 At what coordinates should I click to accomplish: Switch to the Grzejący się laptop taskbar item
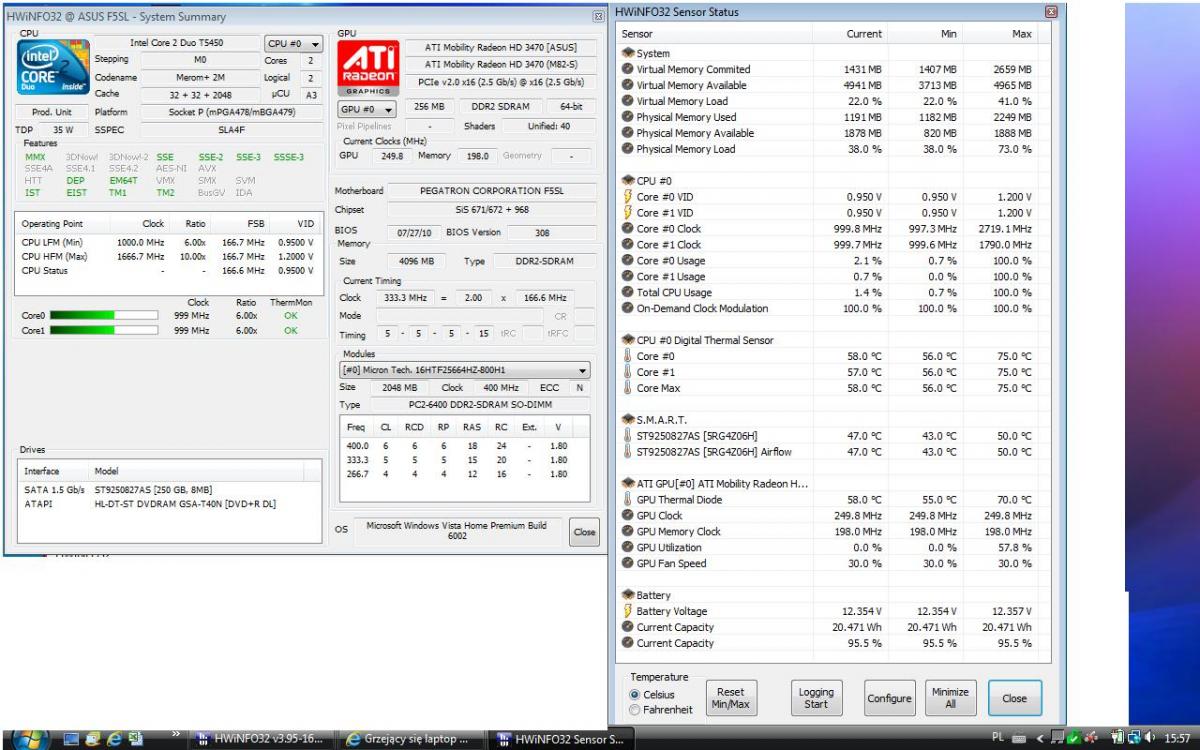pyautogui.click(x=409, y=740)
